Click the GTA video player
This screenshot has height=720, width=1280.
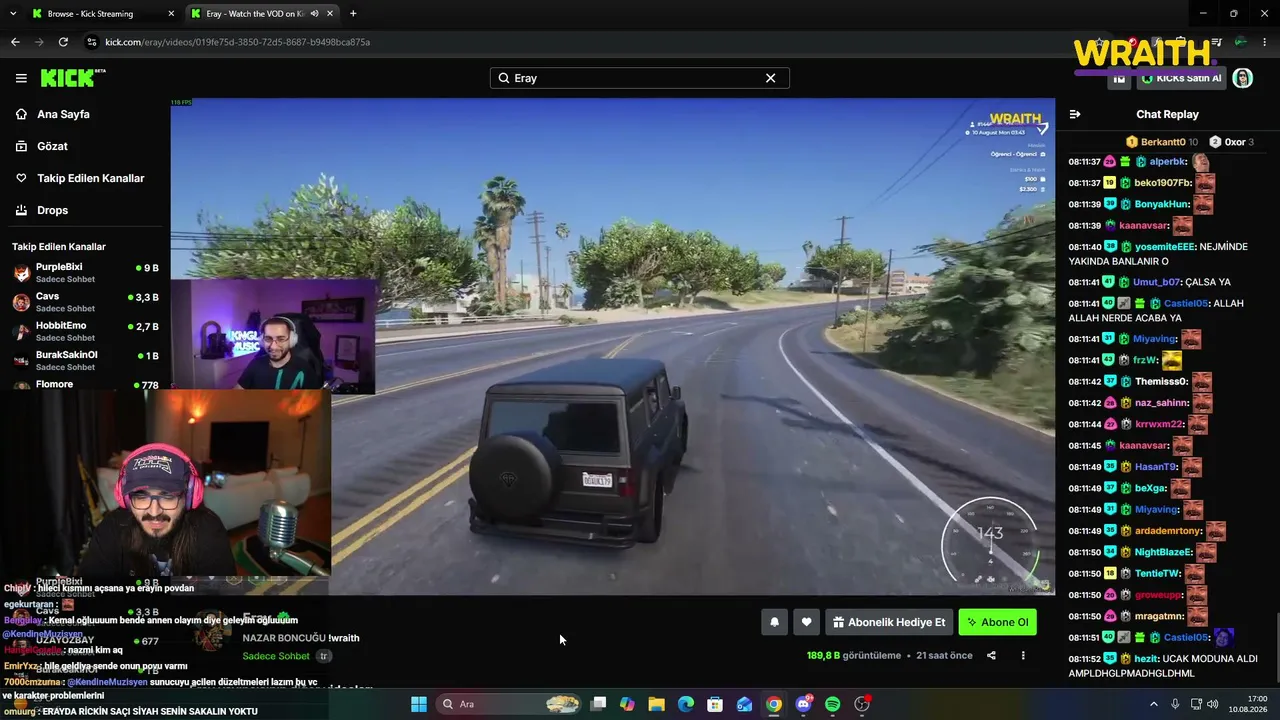612,346
